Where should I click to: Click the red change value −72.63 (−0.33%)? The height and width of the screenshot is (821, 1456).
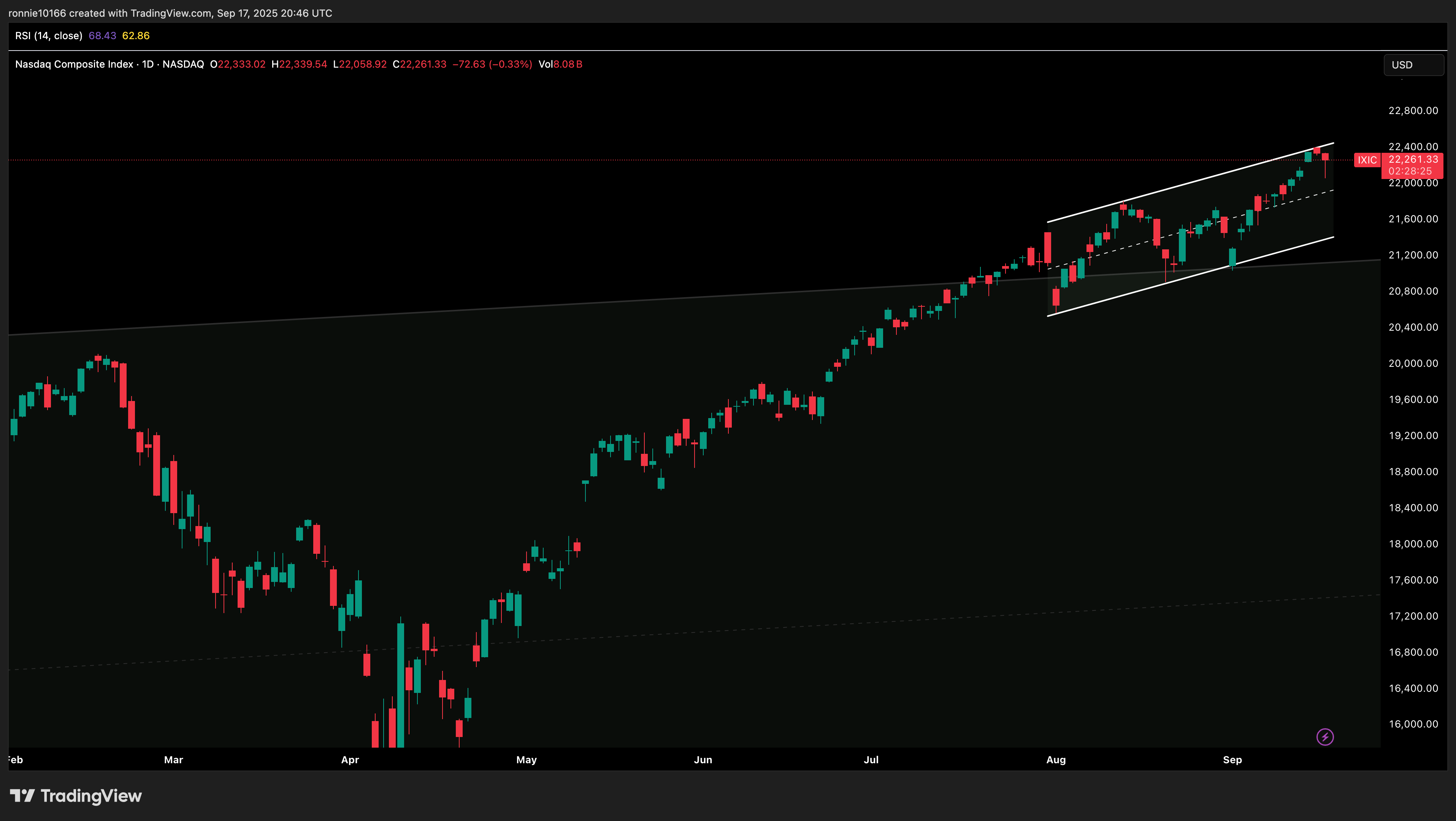pyautogui.click(x=492, y=64)
